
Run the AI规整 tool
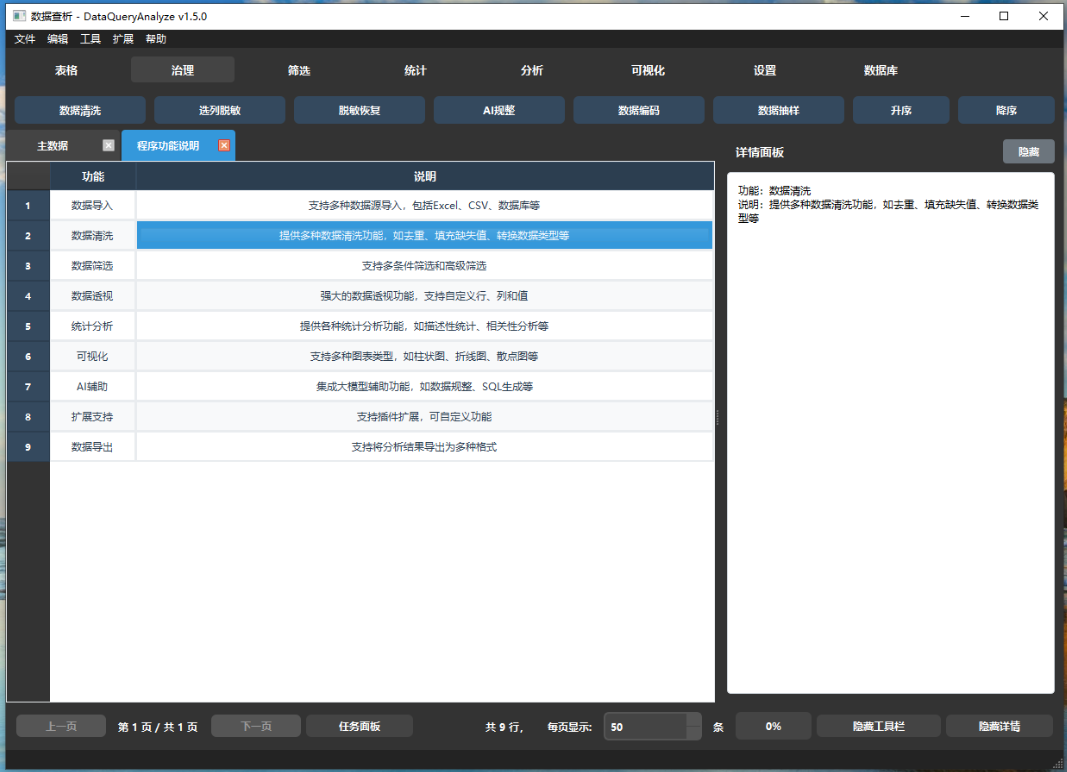tap(499, 110)
